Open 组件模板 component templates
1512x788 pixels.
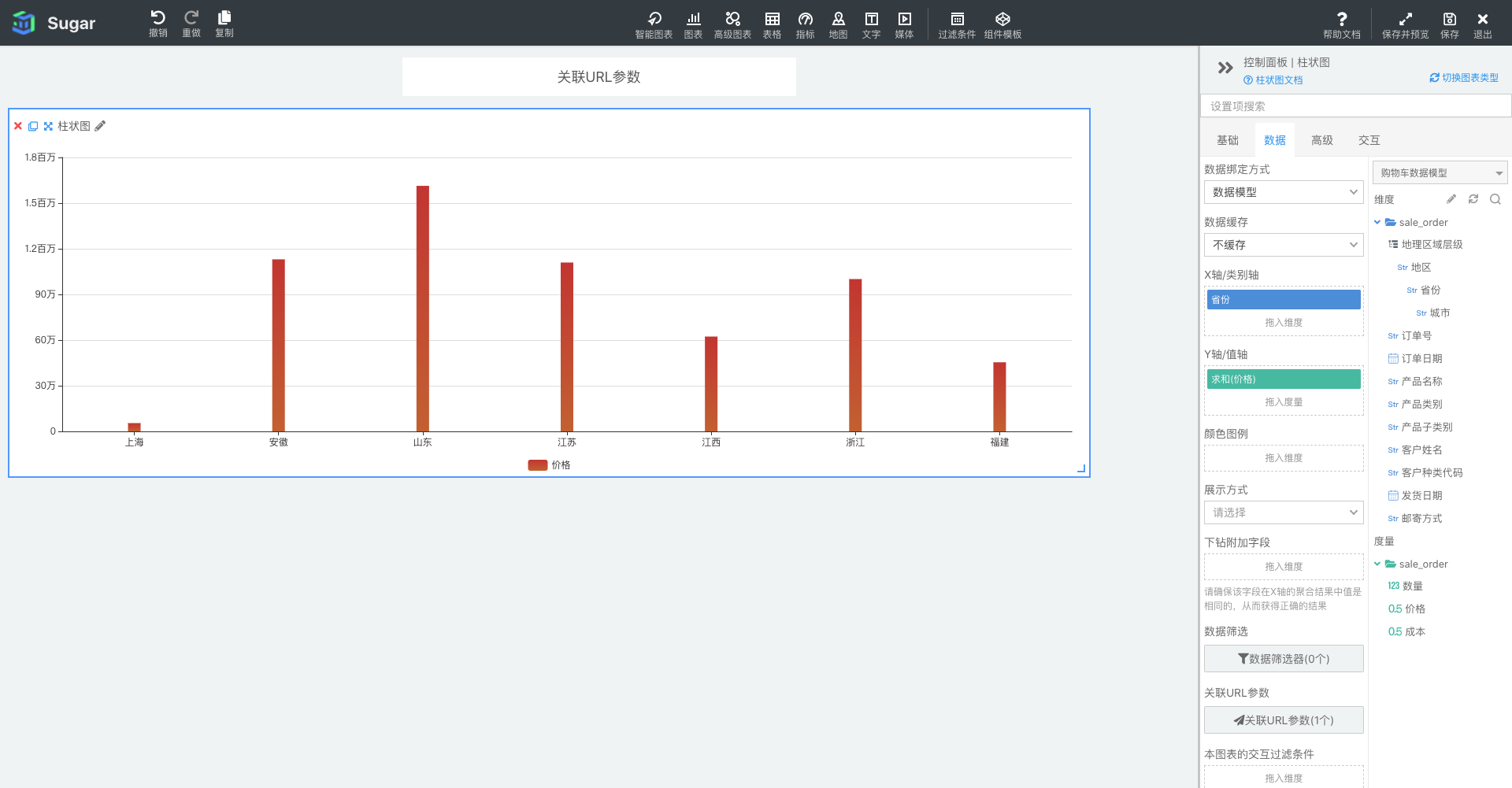point(1002,24)
